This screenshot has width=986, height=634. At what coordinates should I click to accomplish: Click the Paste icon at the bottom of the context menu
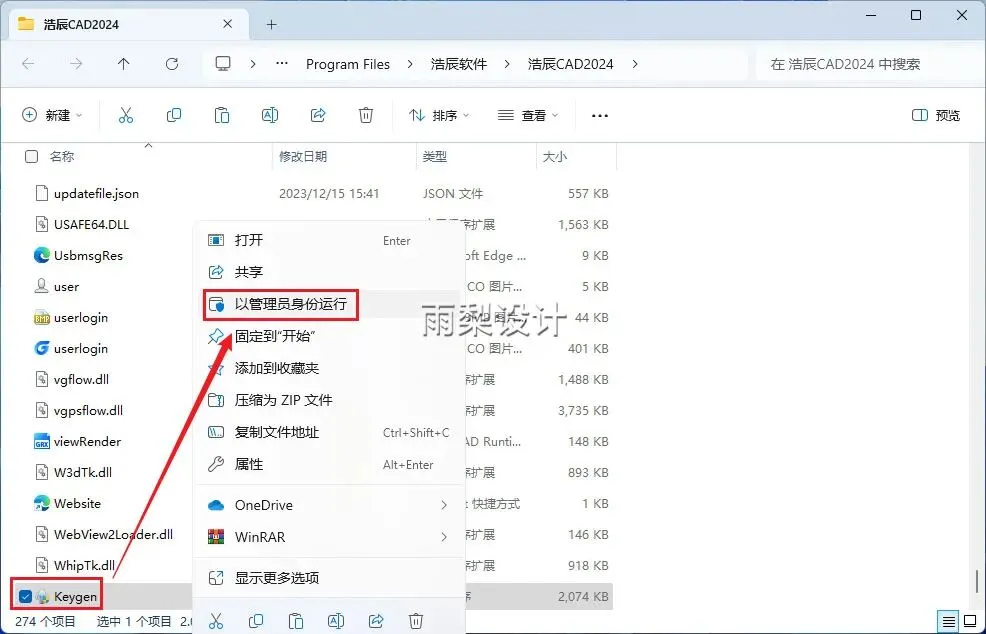tap(296, 621)
